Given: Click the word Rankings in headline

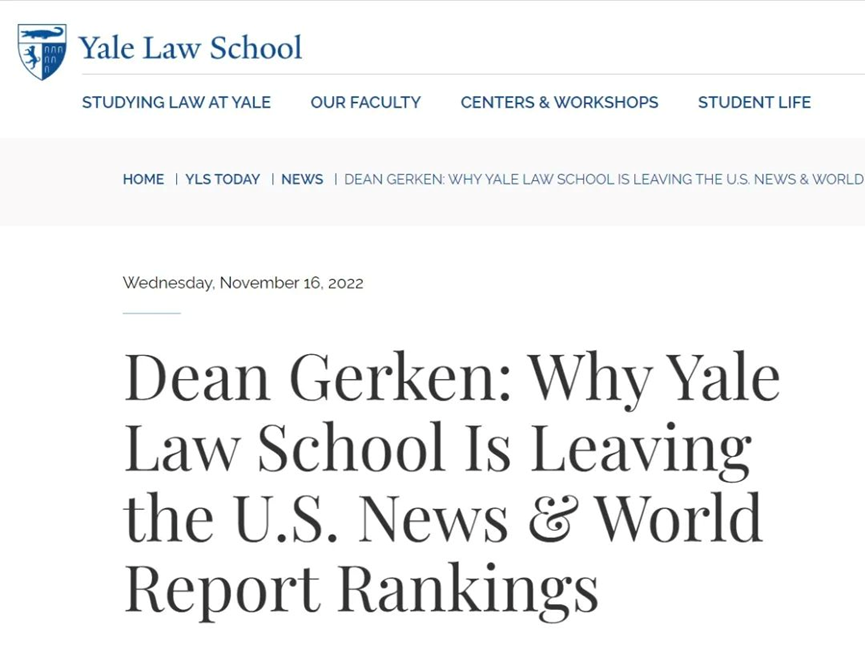Looking at the screenshot, I should [x=468, y=589].
